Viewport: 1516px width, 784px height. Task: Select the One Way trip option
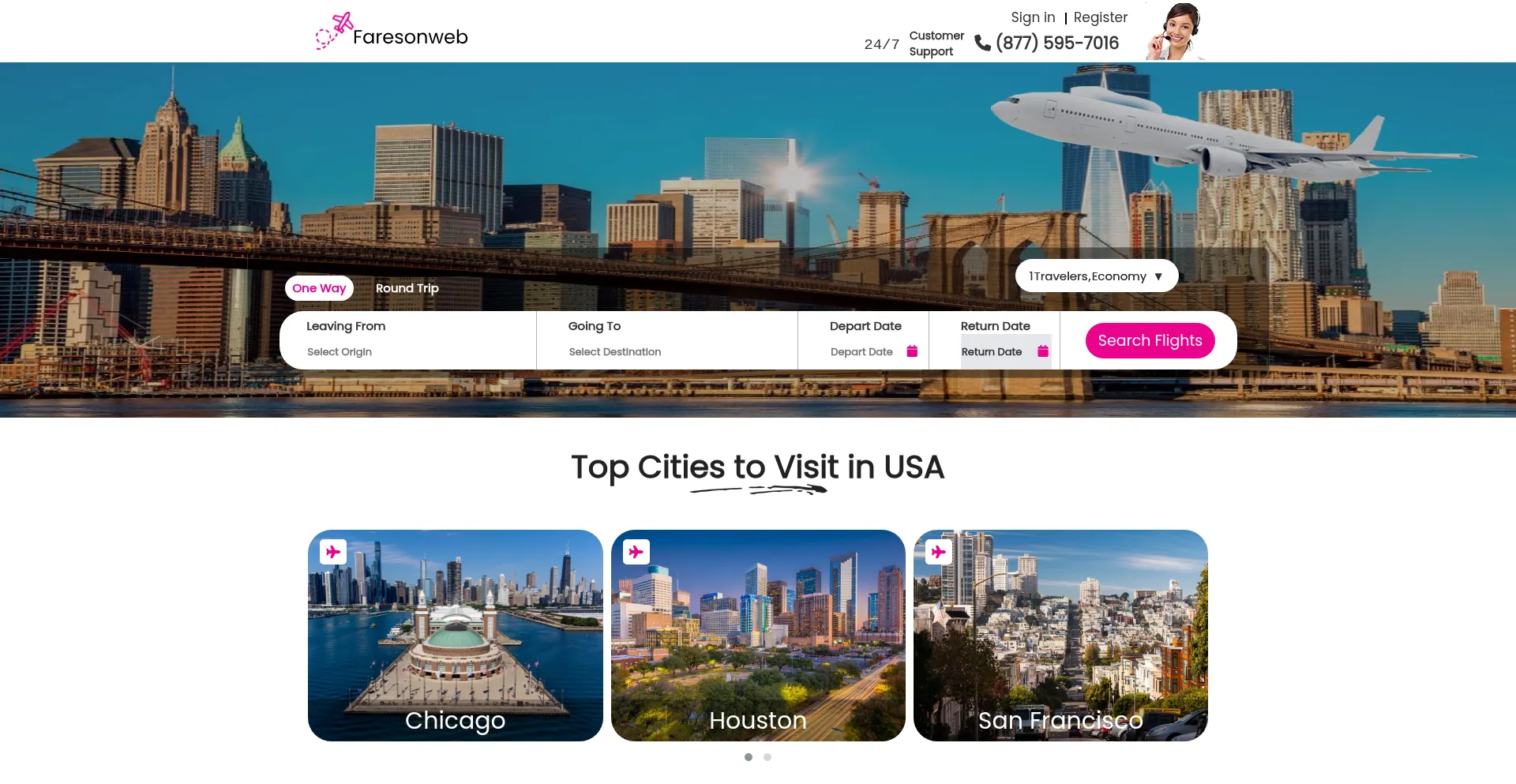(319, 288)
